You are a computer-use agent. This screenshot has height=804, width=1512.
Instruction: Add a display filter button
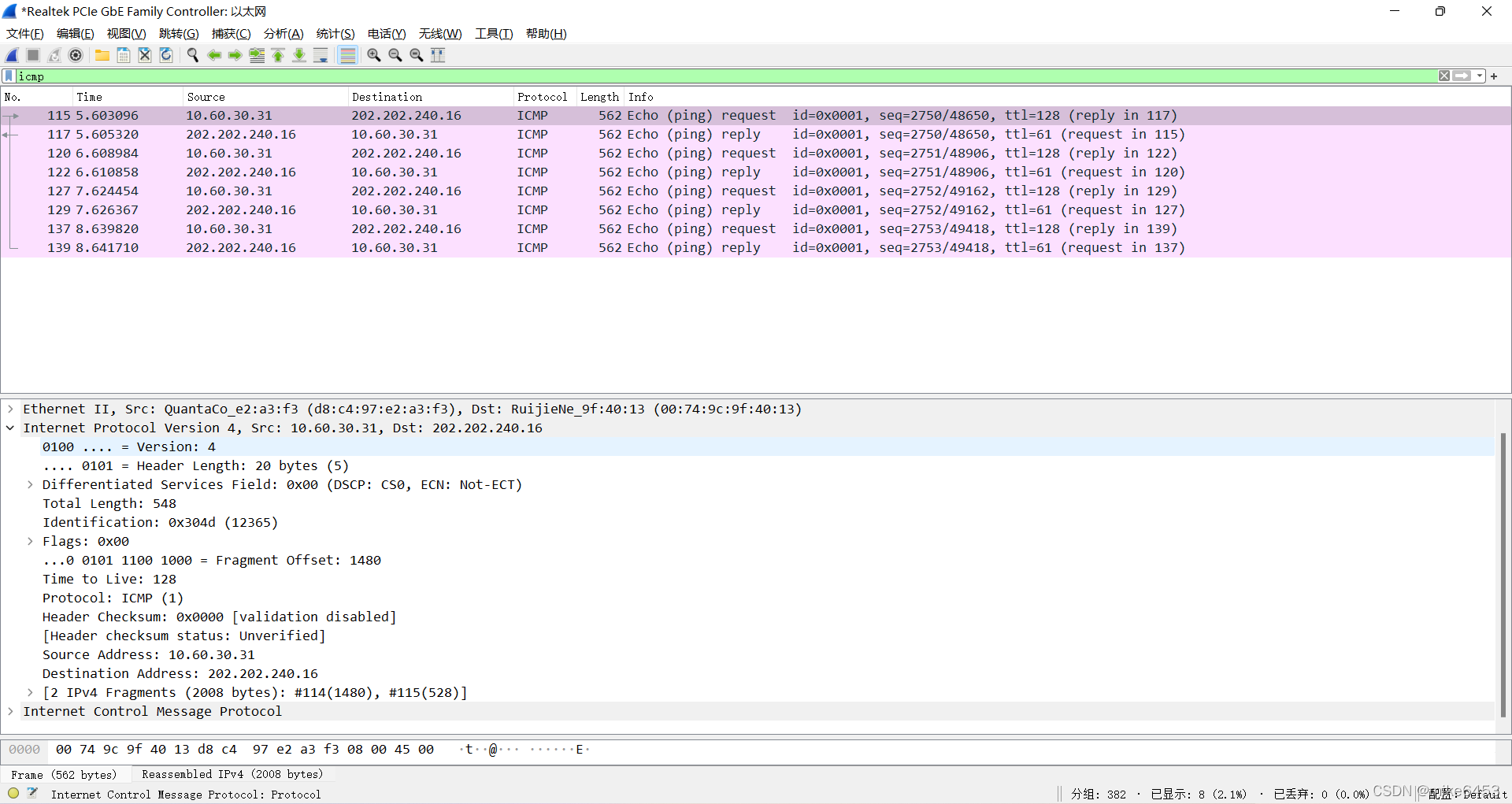tap(1494, 76)
